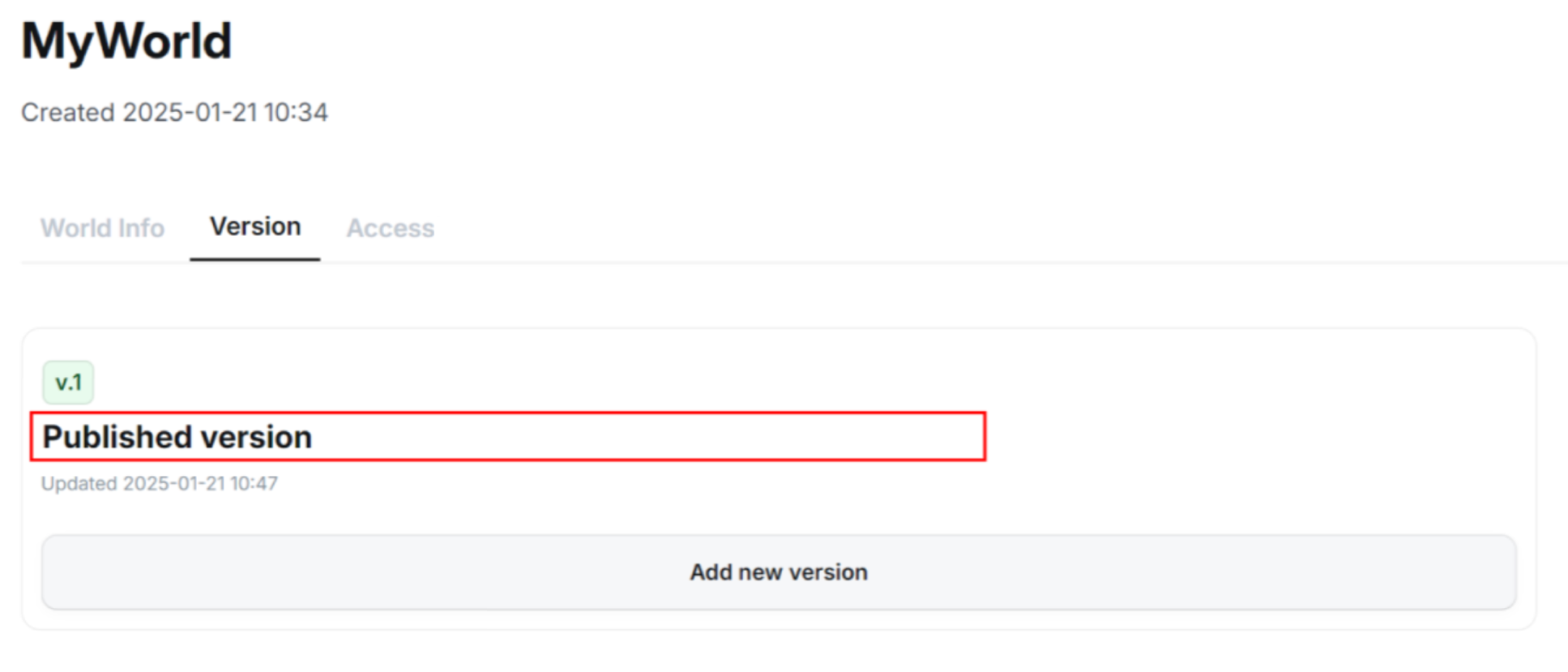1568x672 pixels.
Task: Click the Updated 2025-01-21 10:47 timestamp
Action: click(159, 484)
